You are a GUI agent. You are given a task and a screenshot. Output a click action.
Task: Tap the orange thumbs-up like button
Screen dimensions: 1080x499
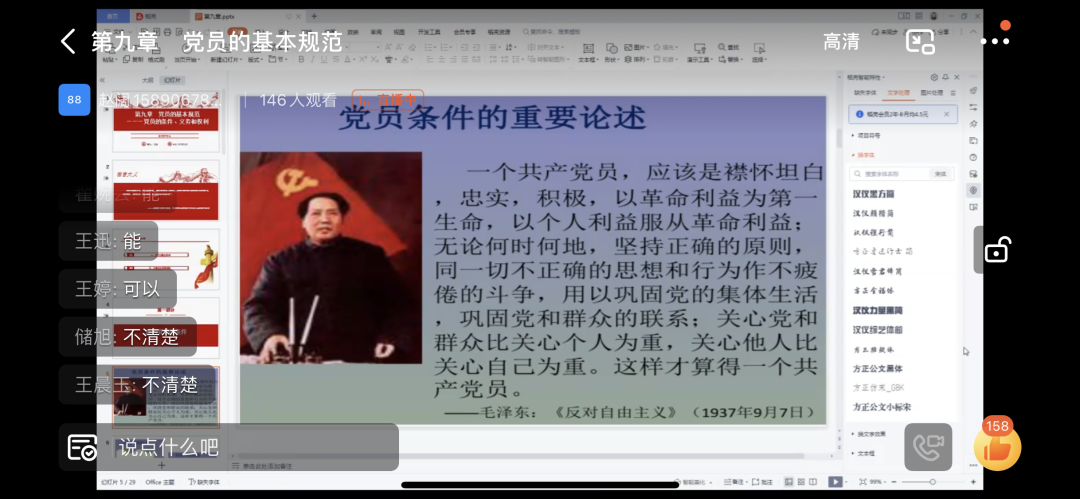tap(997, 447)
